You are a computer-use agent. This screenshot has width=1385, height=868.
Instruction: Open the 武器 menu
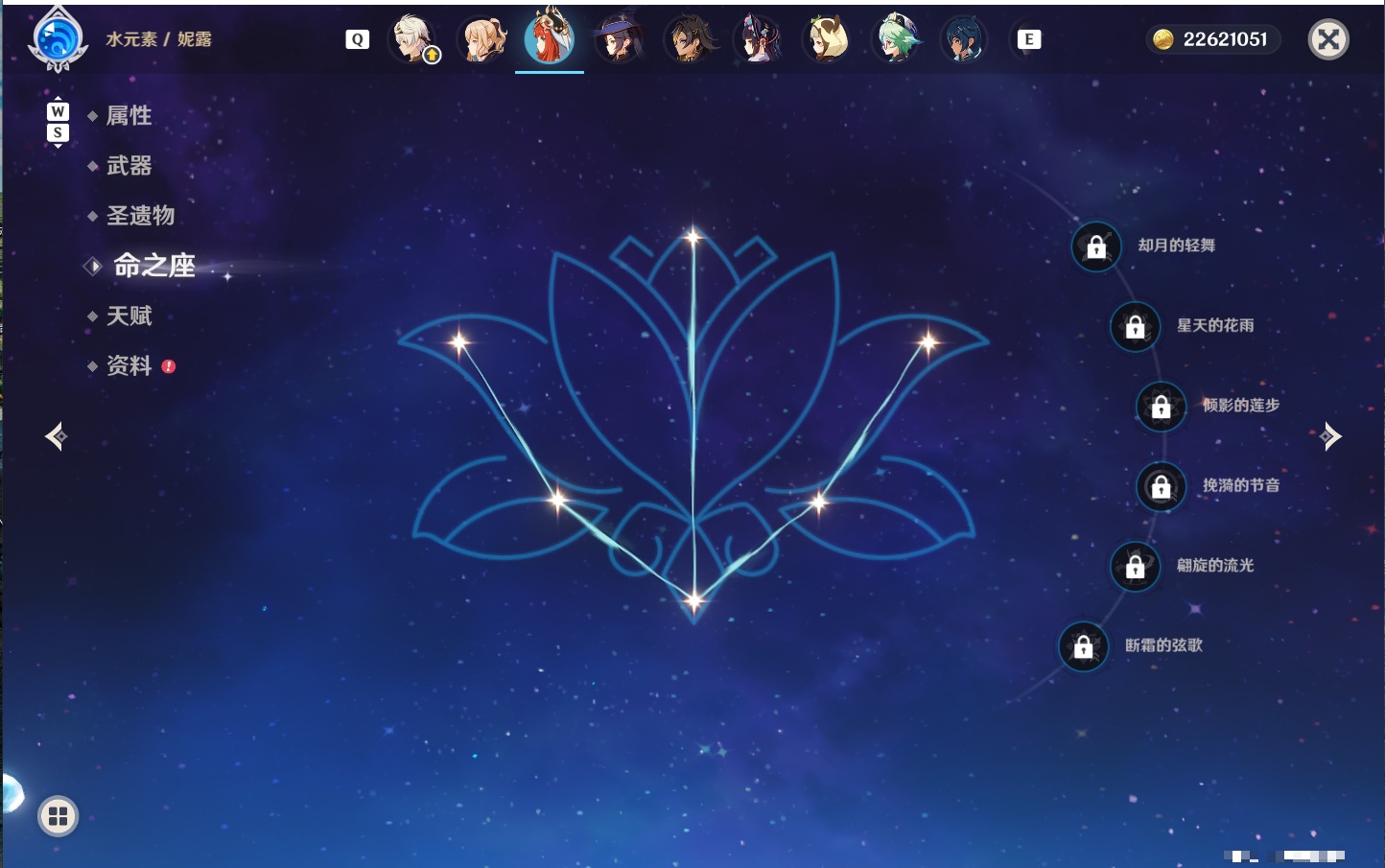129,166
